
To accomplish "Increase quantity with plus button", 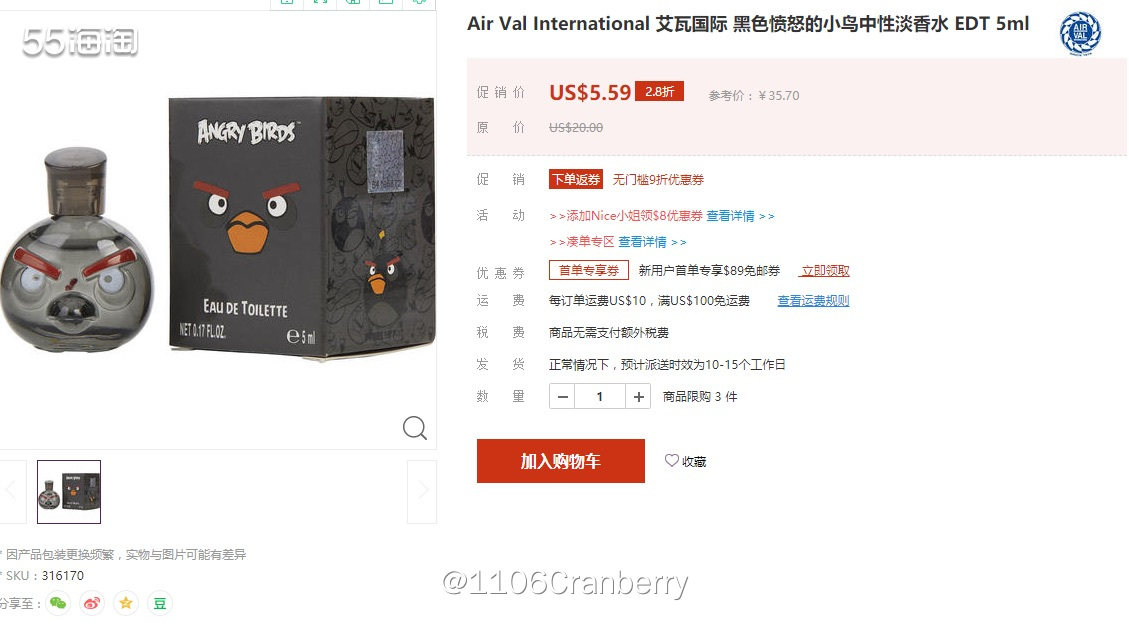I will pos(638,397).
